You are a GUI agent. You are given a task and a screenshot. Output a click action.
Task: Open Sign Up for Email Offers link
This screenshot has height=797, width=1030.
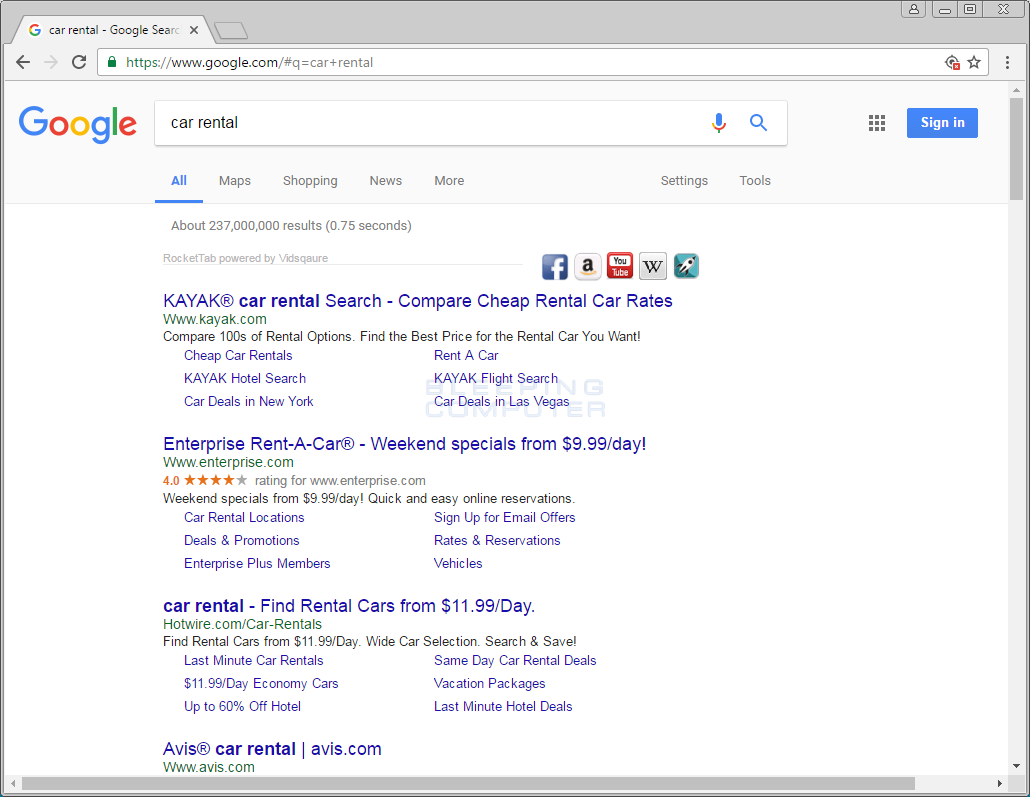click(x=504, y=518)
